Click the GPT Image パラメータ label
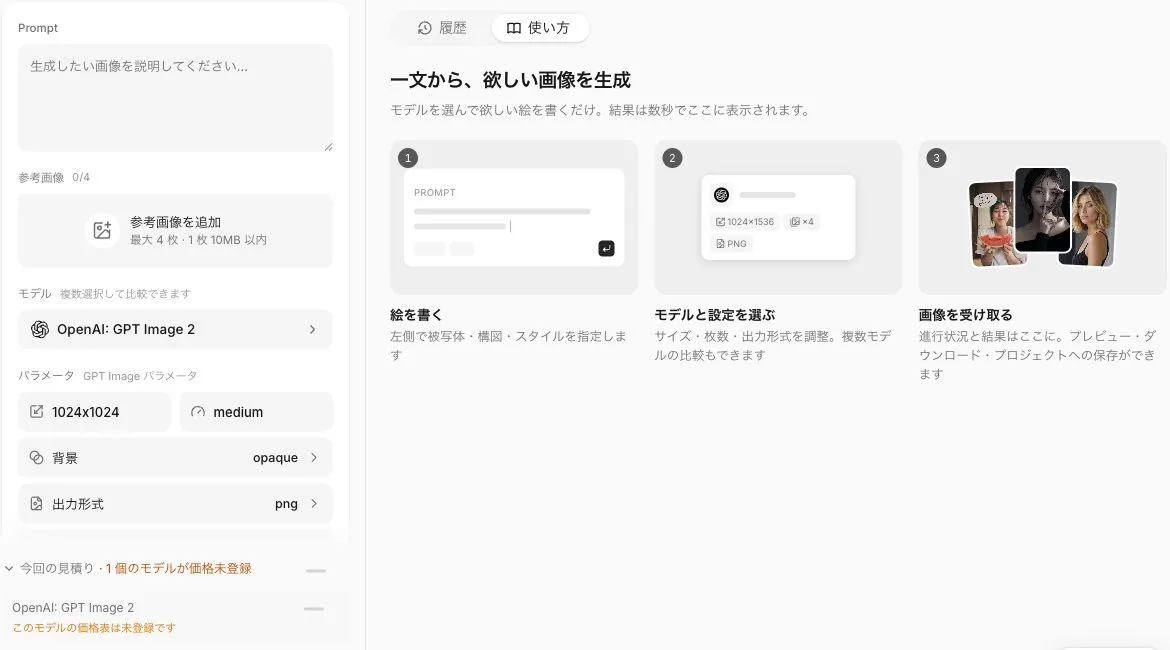The width and height of the screenshot is (1170, 650). click(140, 376)
